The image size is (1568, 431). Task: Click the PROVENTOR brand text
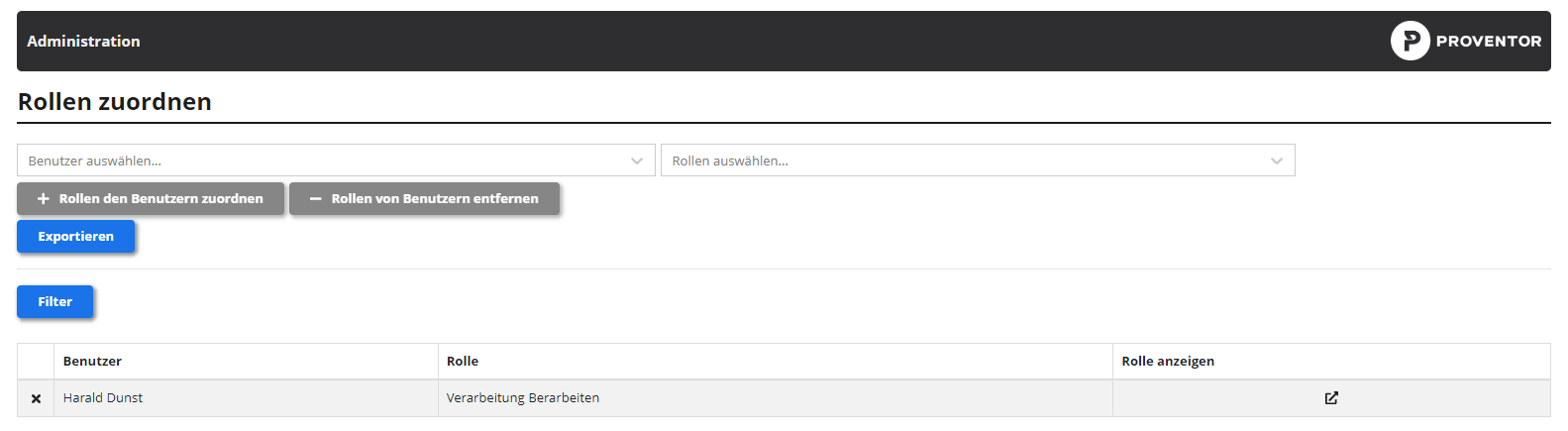coord(1488,42)
